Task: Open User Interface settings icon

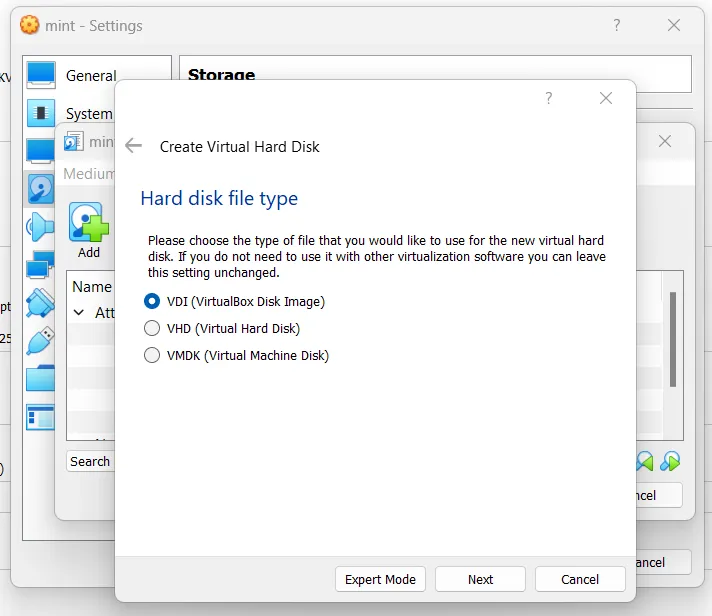Action: coord(40,417)
